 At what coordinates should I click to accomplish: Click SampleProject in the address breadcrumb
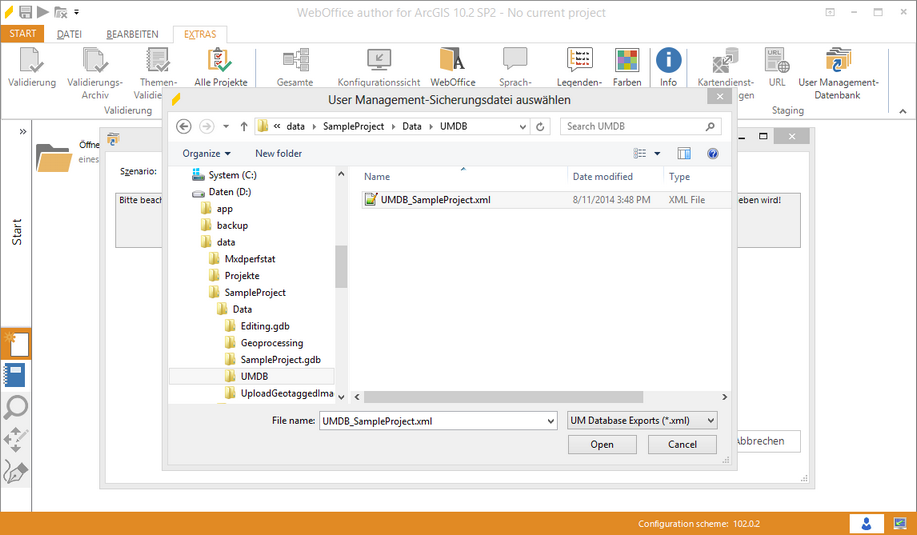pos(353,126)
